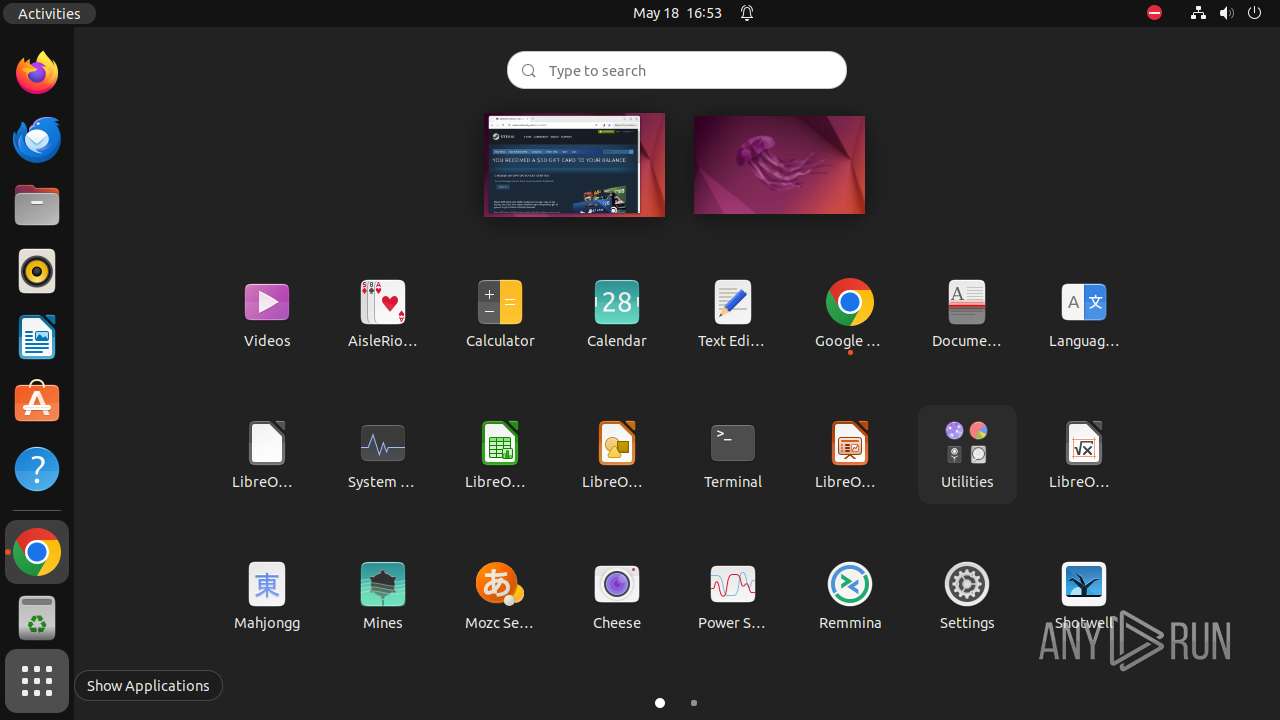Launch Cheese webcam app
The image size is (1280, 720).
click(x=617, y=584)
